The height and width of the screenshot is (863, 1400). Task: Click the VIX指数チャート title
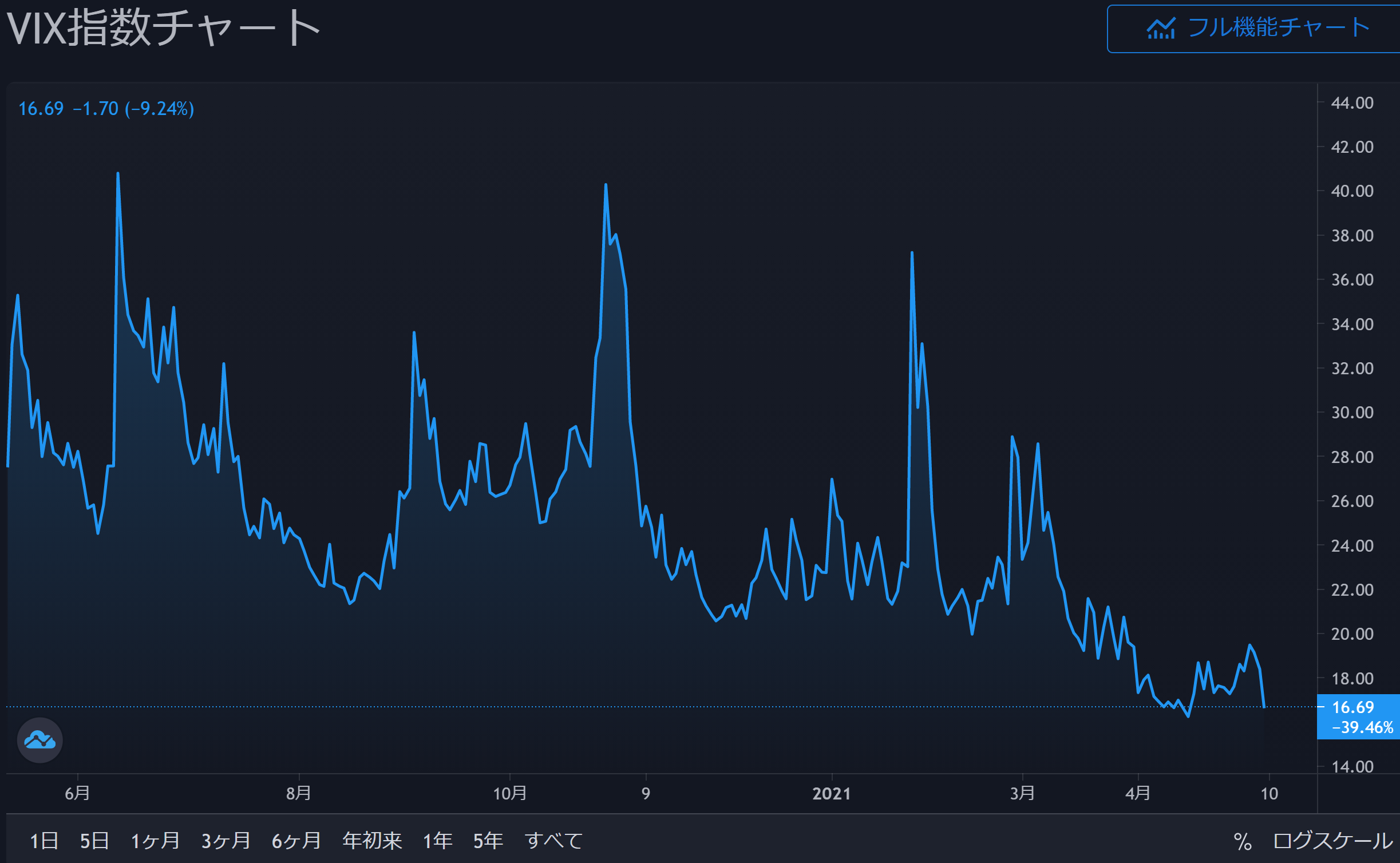(164, 28)
